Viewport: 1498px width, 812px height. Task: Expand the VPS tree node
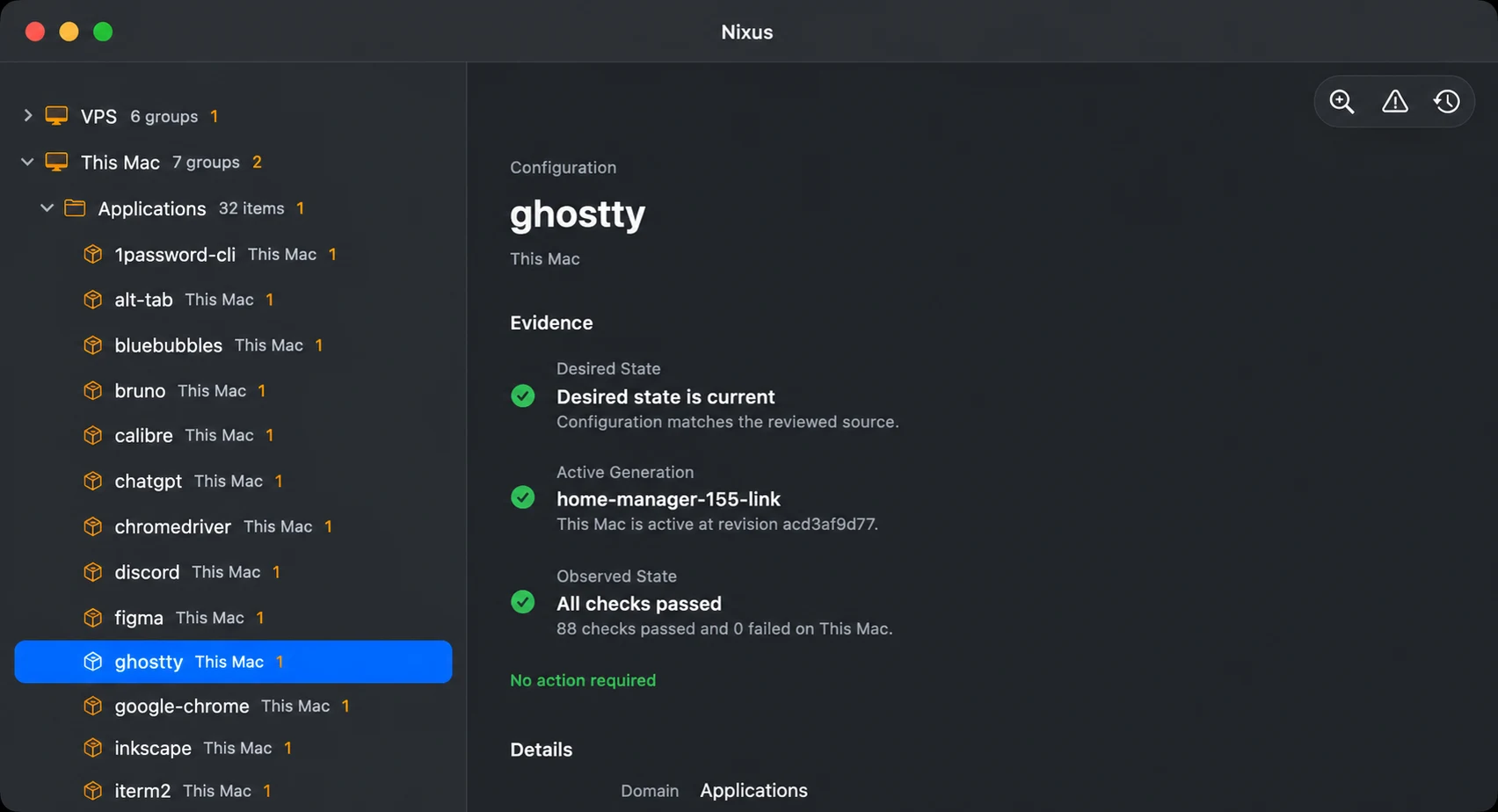click(x=27, y=115)
